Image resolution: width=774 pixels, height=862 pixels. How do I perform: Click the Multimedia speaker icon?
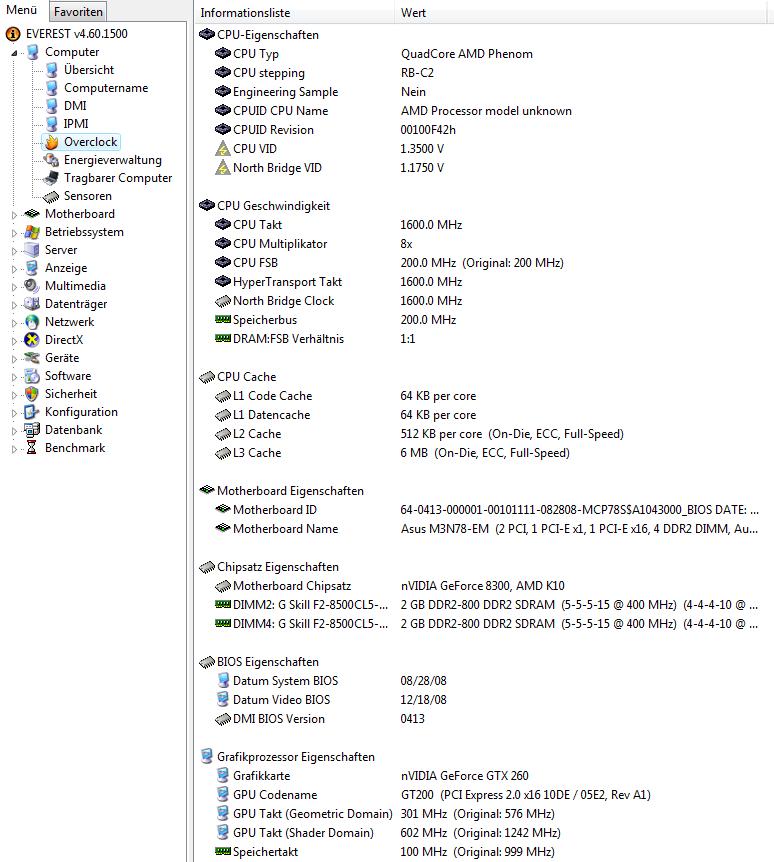click(x=32, y=286)
